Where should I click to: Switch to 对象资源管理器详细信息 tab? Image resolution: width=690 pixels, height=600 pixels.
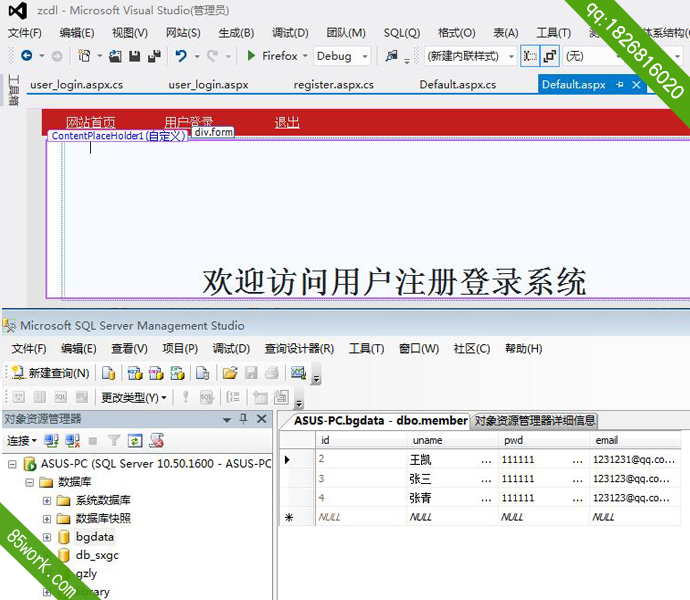click(x=535, y=421)
